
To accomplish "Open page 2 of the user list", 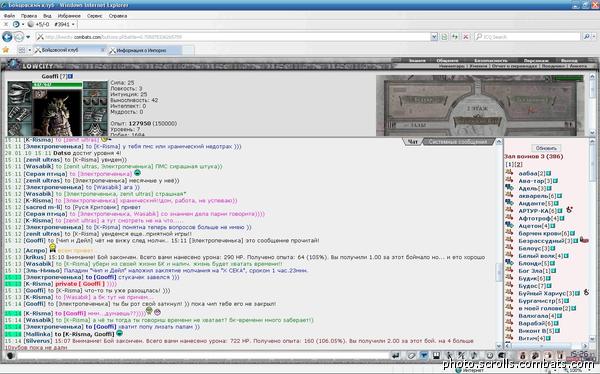I will coord(518,164).
